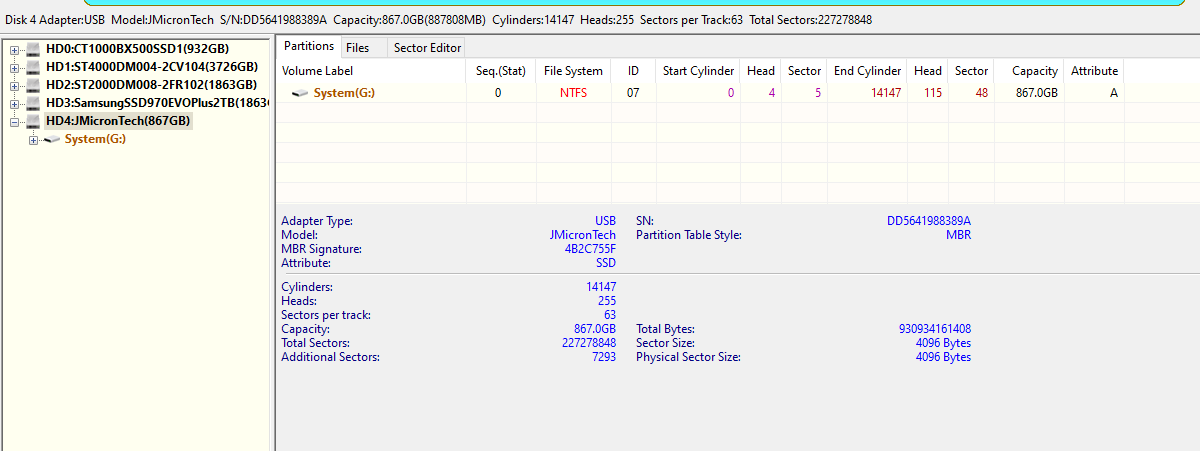Viewport: 1200px width, 451px height.
Task: Select the HD3 Samsung SSD 970 disk icon
Action: tap(34, 103)
